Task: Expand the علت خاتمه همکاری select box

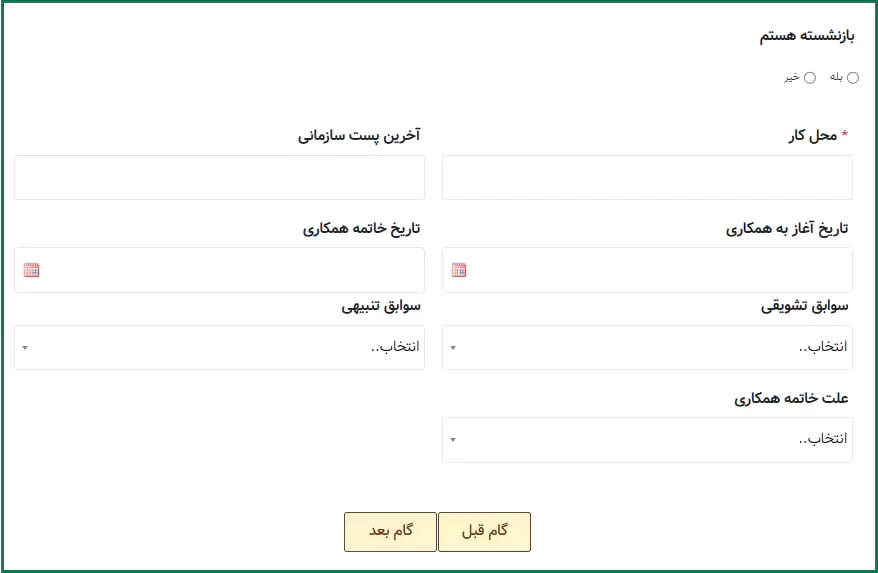Action: coord(647,440)
